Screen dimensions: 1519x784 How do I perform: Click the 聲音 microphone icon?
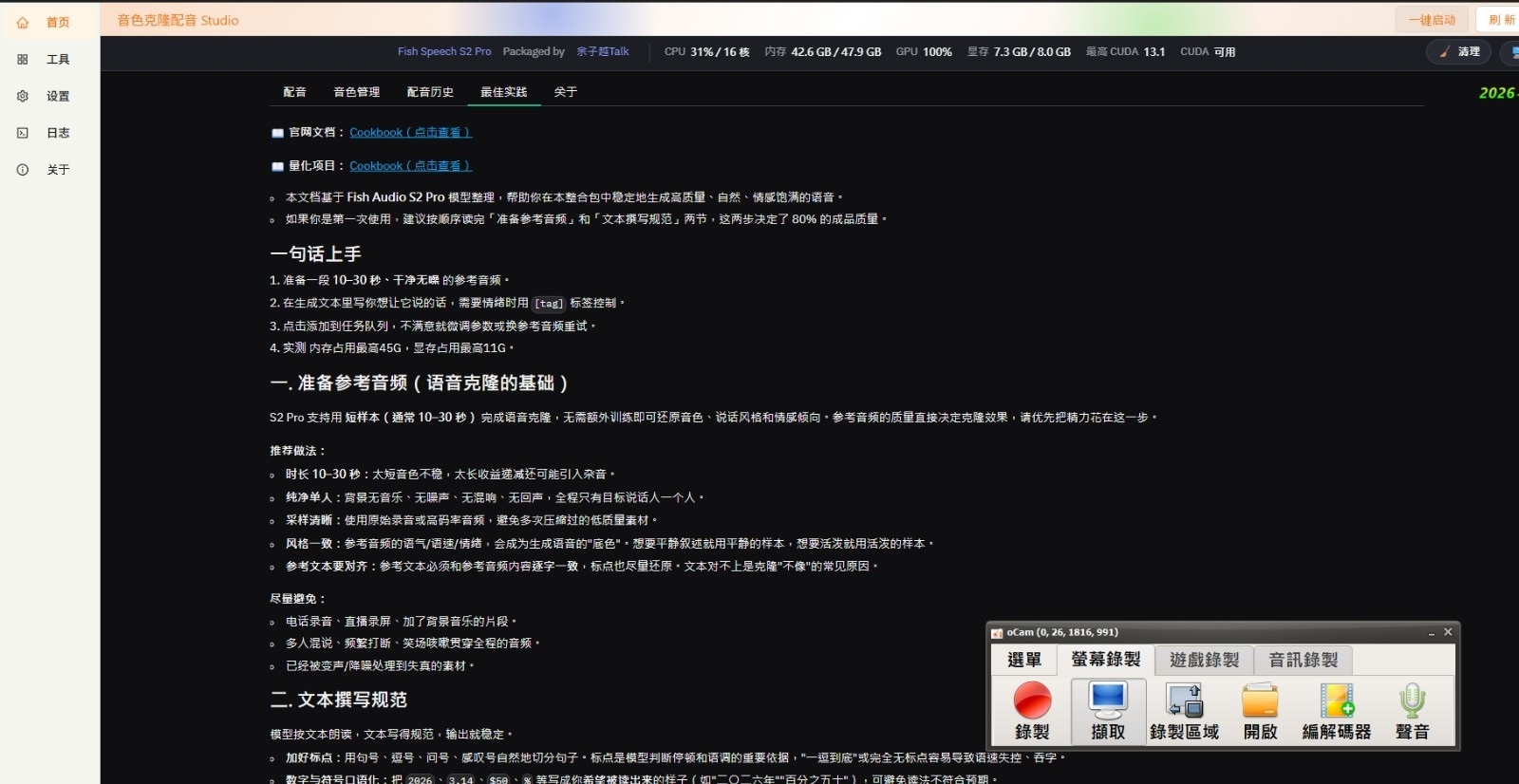[x=1412, y=700]
